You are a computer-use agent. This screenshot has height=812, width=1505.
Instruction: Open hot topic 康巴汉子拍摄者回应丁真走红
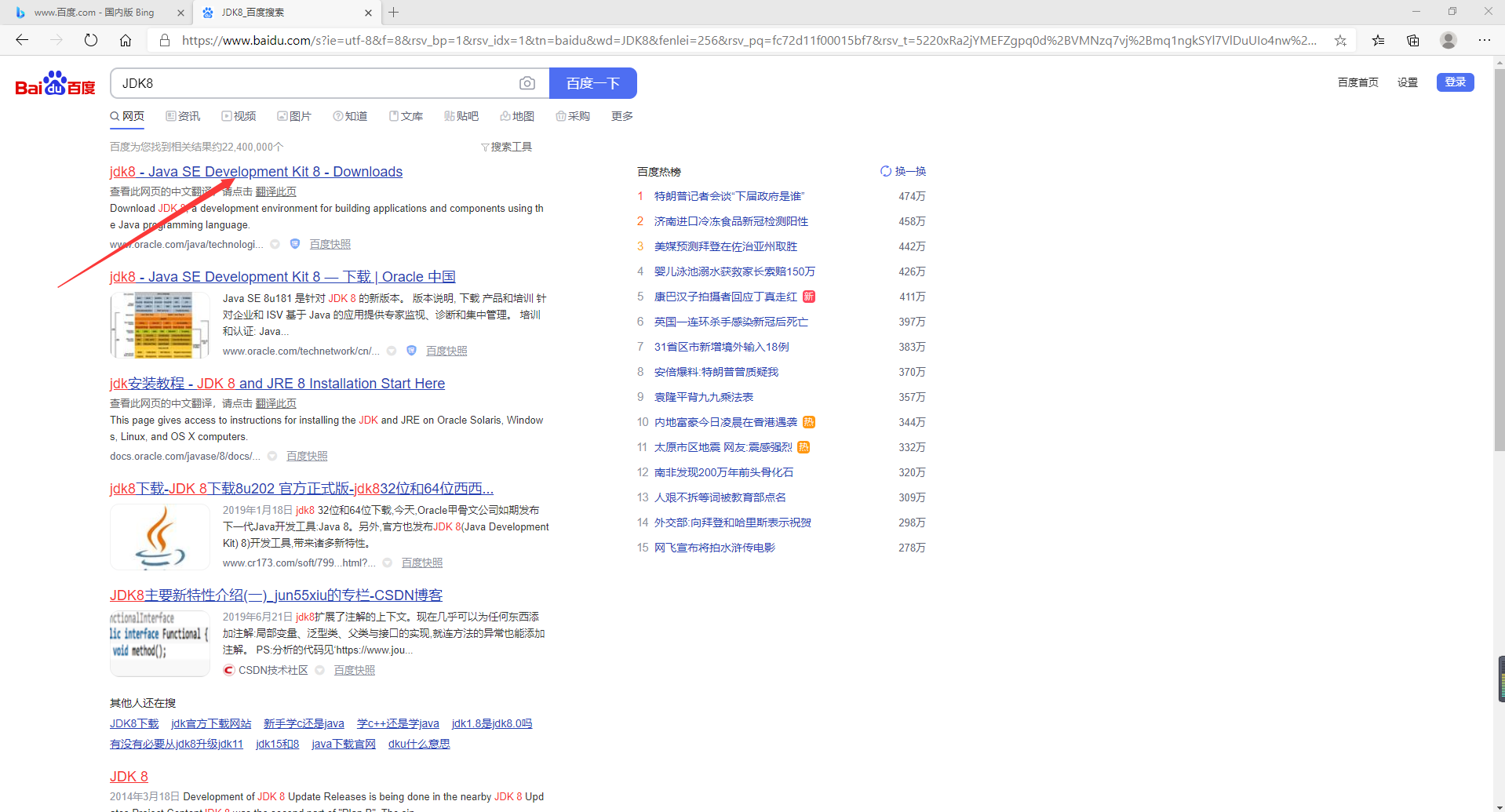click(726, 297)
